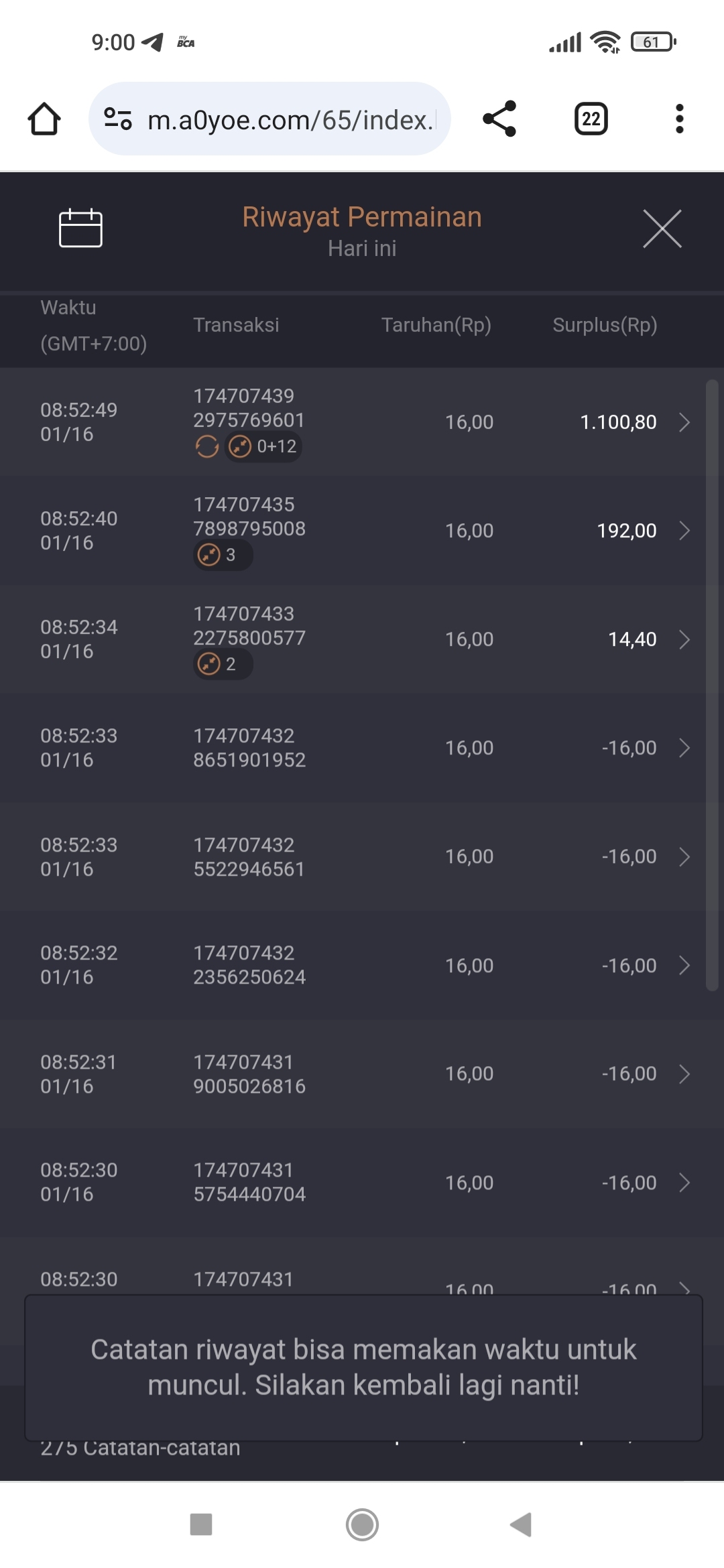Tap the site settings icon in address bar
This screenshot has height=1568, width=724.
tap(118, 119)
